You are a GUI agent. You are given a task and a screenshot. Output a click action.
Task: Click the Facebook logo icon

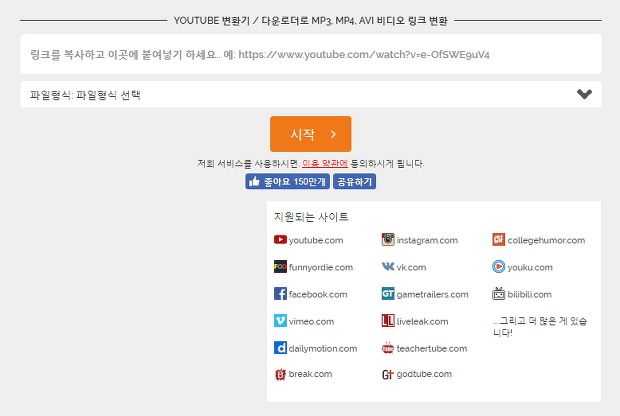(280, 294)
